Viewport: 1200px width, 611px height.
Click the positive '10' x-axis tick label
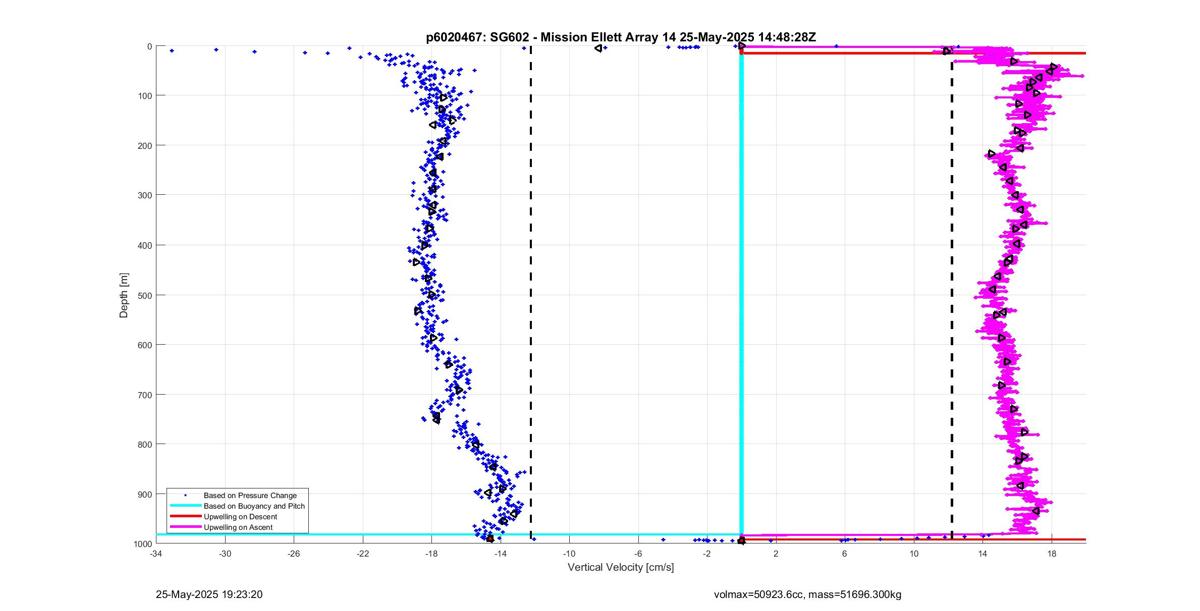click(x=914, y=553)
